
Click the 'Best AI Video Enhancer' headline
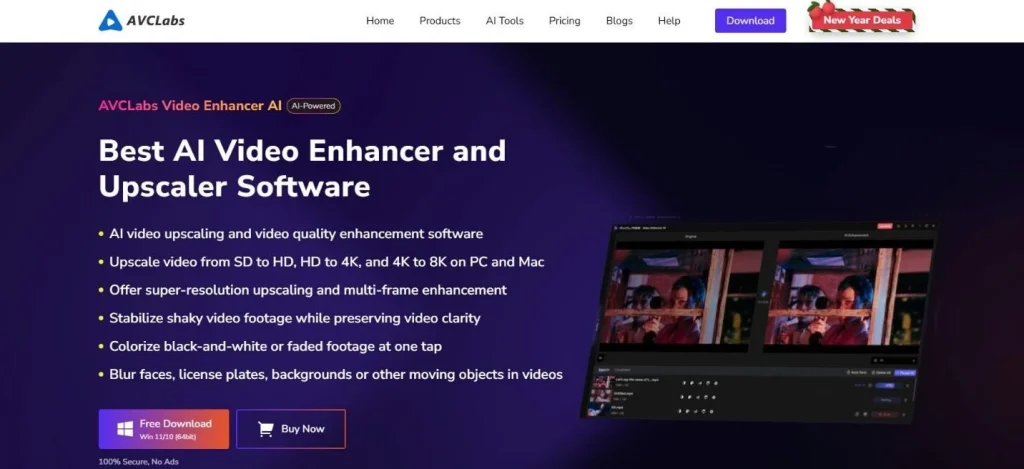[x=302, y=169]
